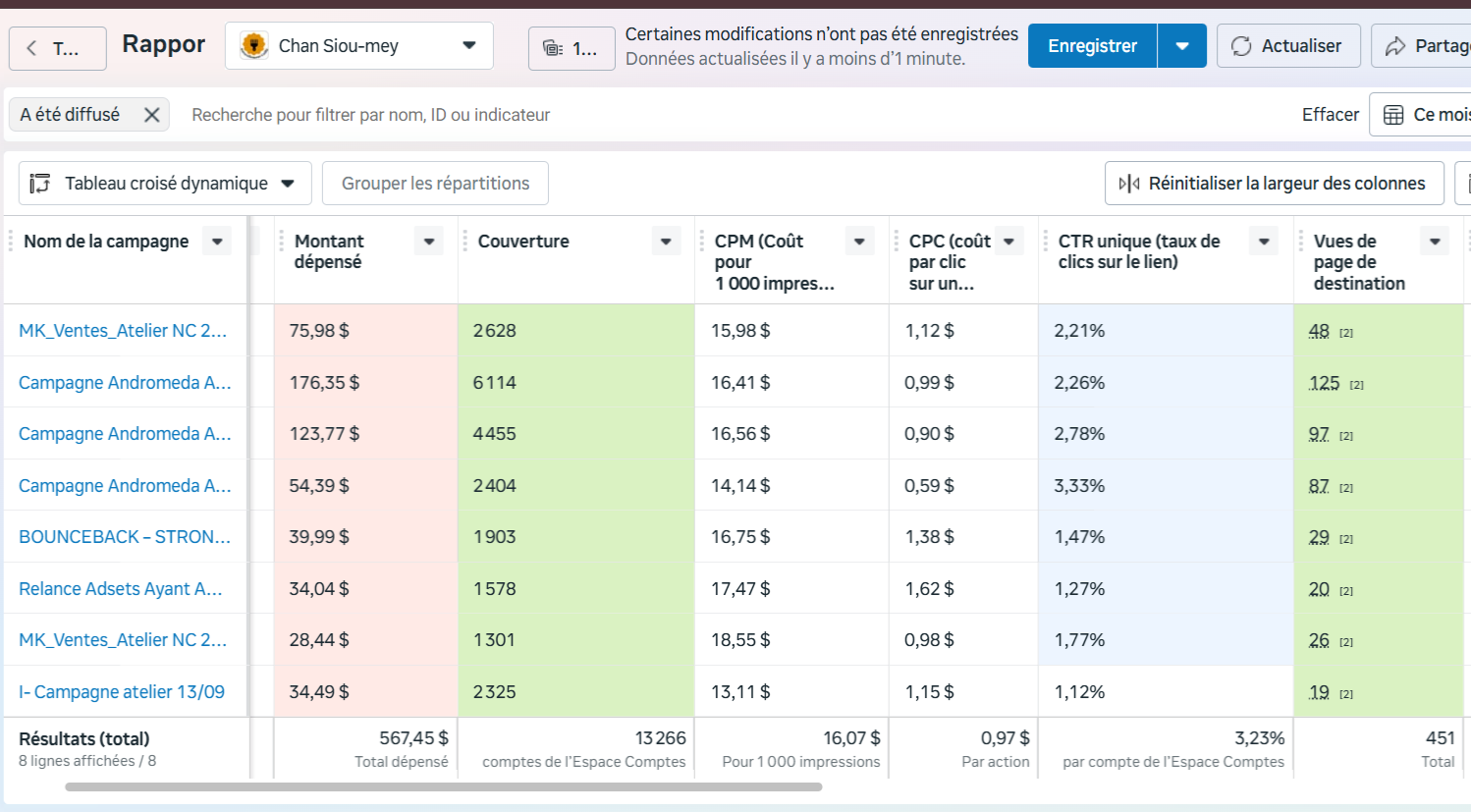
Task: Click the calendar icon beside Ce mois
Action: (1392, 115)
